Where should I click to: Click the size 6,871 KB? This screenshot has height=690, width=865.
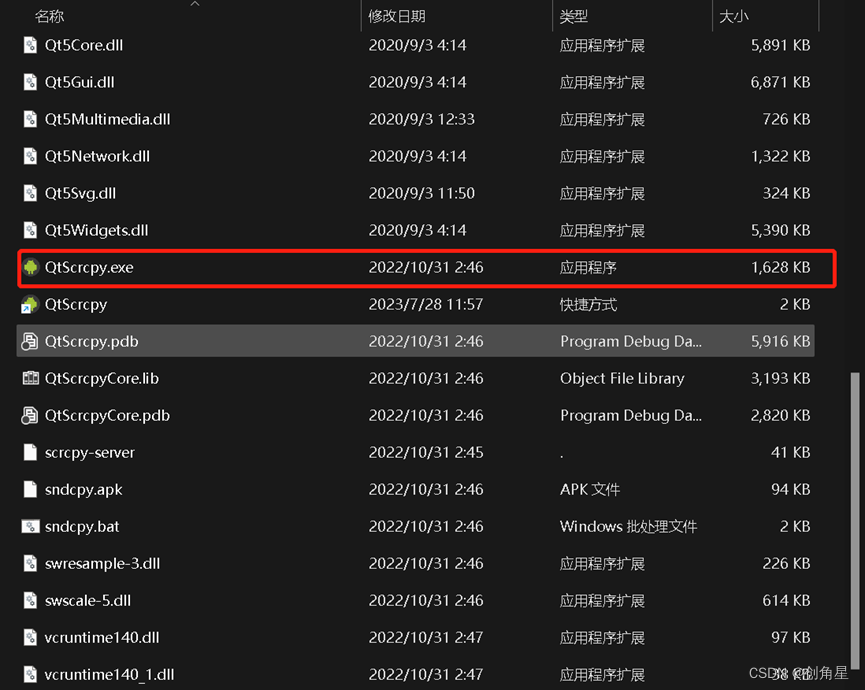click(x=781, y=82)
